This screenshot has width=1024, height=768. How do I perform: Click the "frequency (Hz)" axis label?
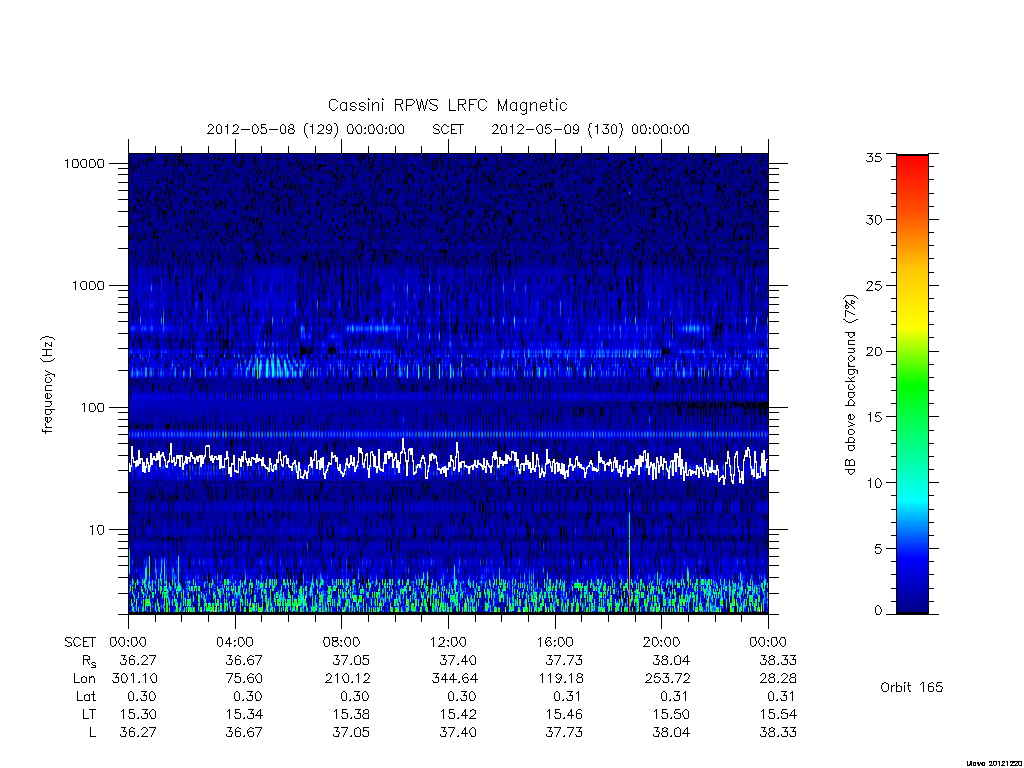click(x=48, y=385)
